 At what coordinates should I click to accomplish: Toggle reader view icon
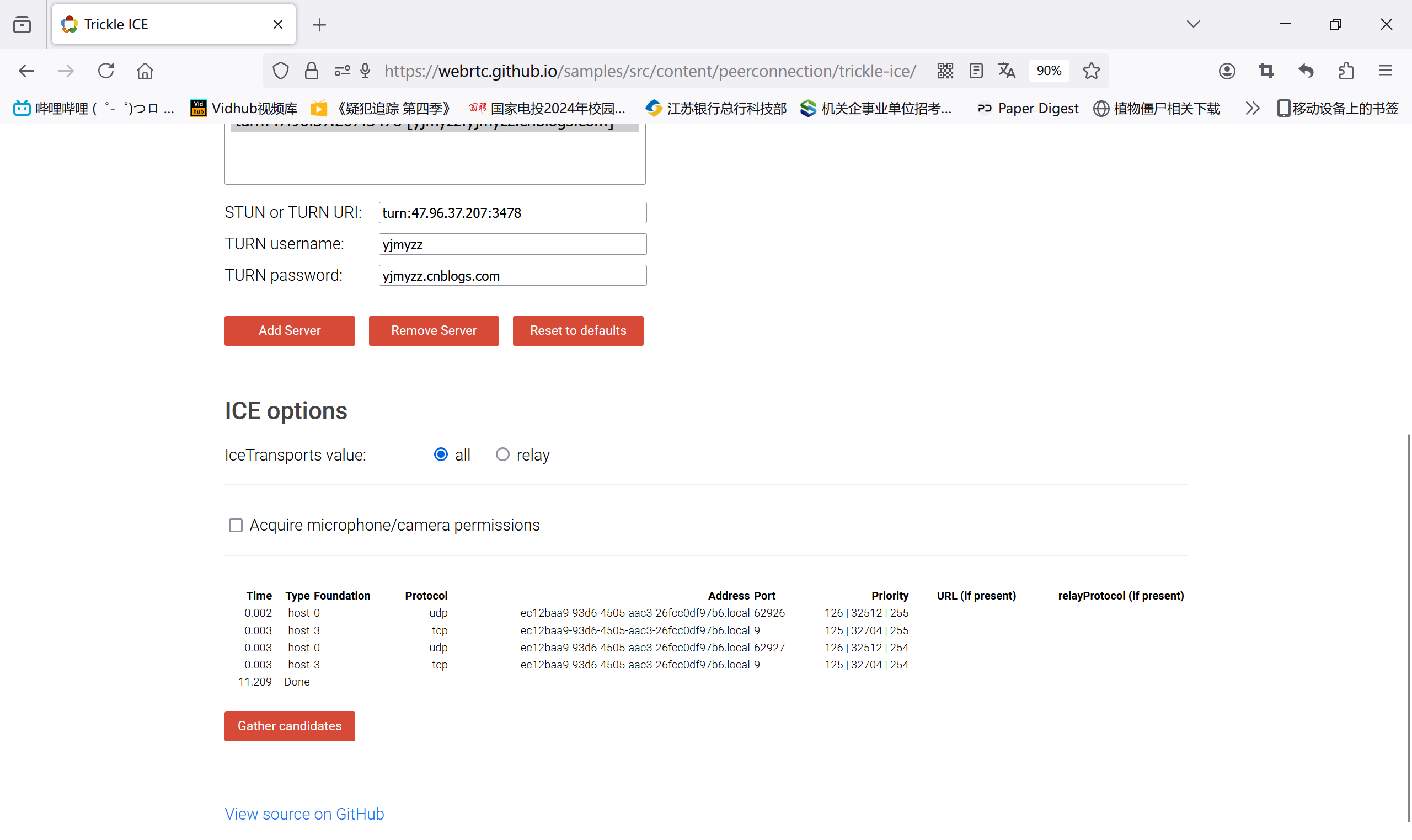pos(976,71)
